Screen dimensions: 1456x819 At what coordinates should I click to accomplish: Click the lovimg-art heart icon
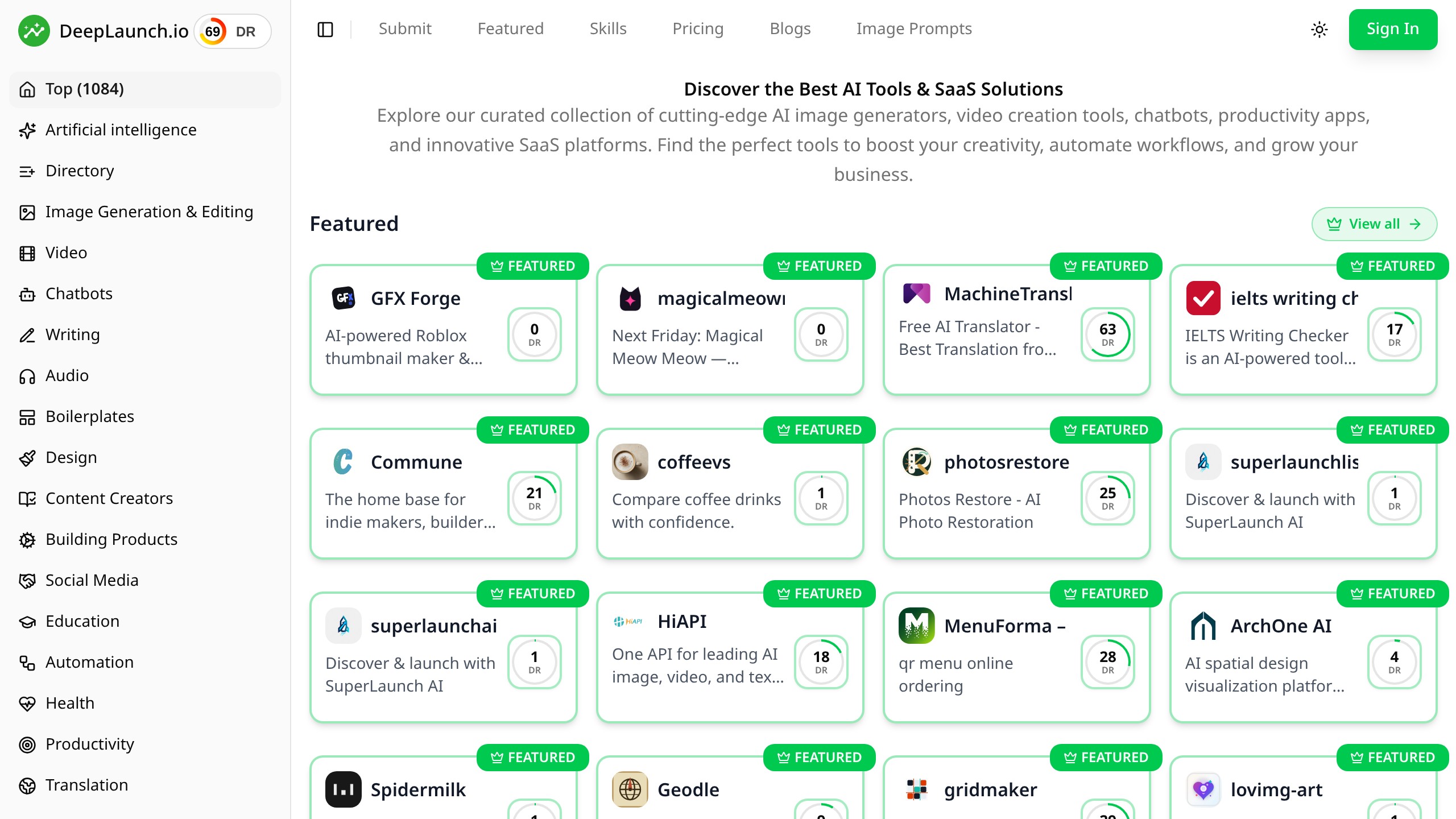coord(1203,789)
